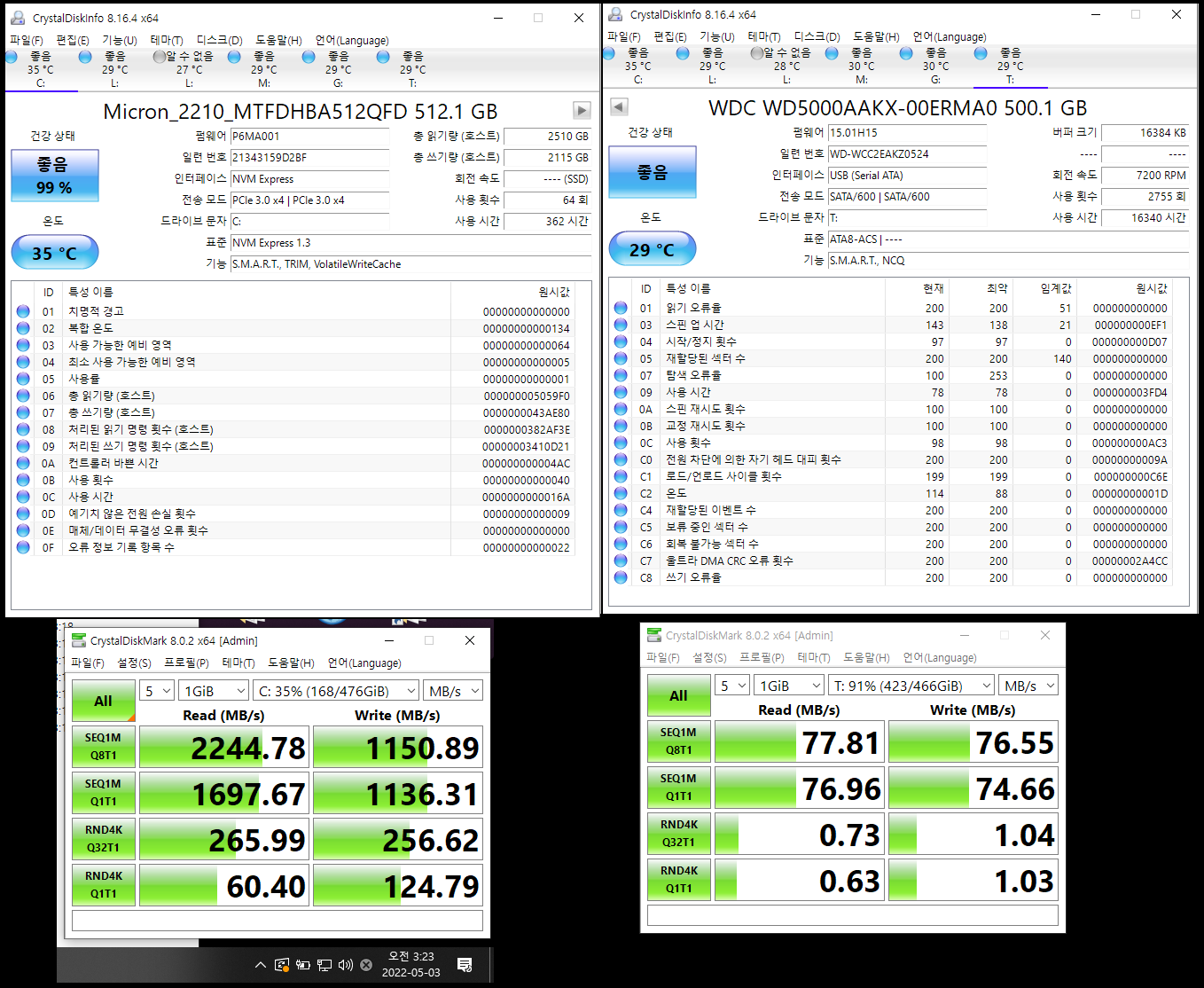
Task: Click SEQ1M Q8T1 button in left CrystalDiskMark
Action: (x=103, y=747)
